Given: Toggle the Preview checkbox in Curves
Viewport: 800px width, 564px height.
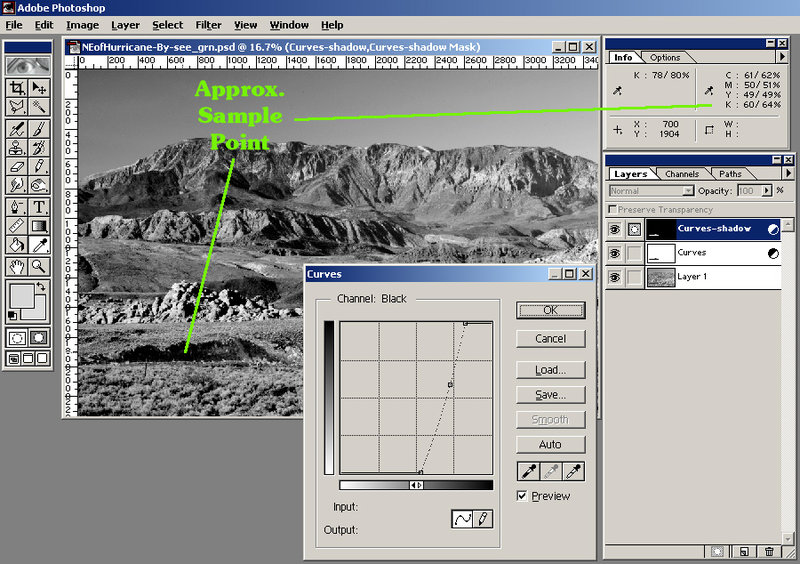Looking at the screenshot, I should point(522,496).
